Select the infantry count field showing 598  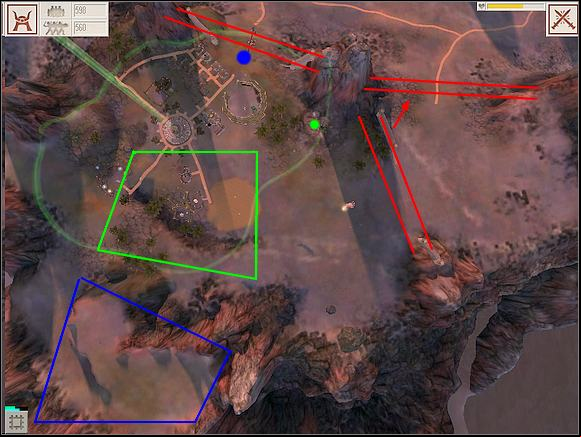coord(89,11)
